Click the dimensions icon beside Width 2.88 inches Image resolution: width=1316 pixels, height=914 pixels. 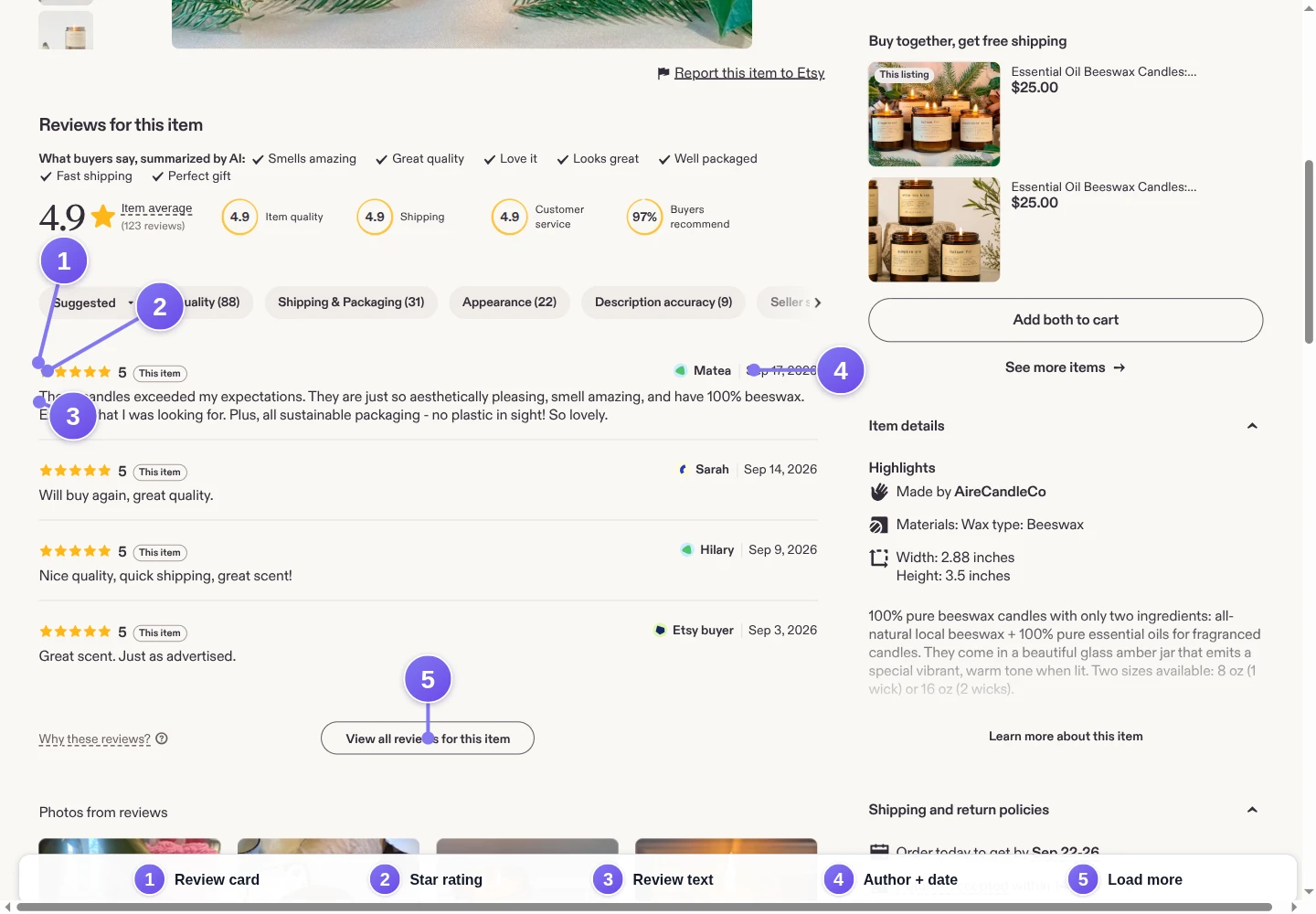click(x=879, y=558)
